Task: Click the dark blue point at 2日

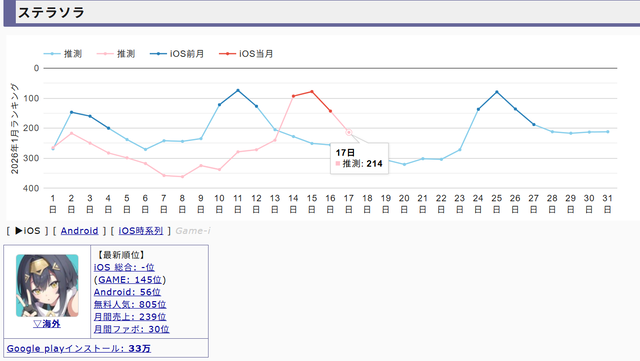Action: coord(71,112)
